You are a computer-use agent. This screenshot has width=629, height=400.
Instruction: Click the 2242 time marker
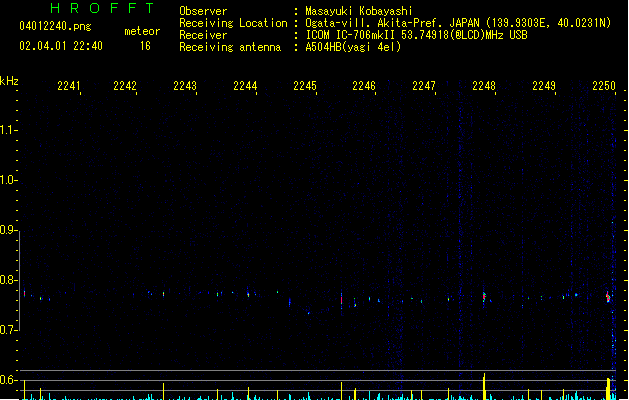[x=125, y=86]
